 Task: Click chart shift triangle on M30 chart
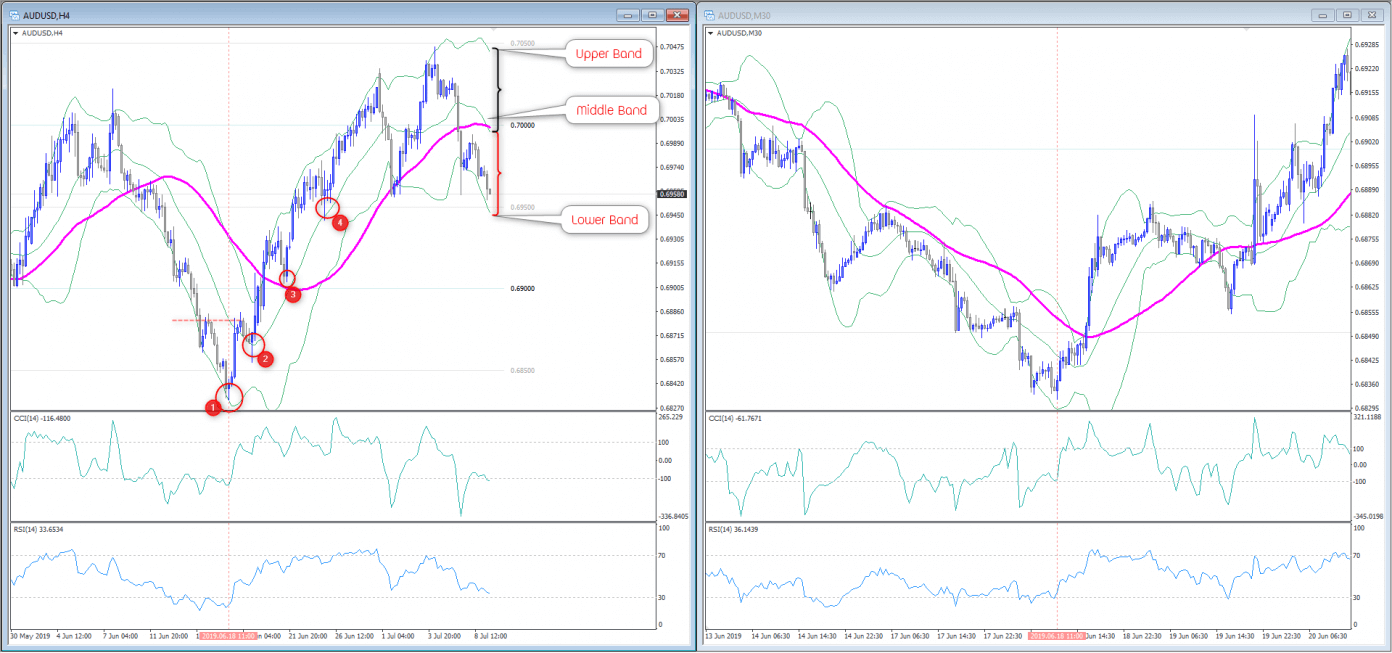click(1245, 30)
